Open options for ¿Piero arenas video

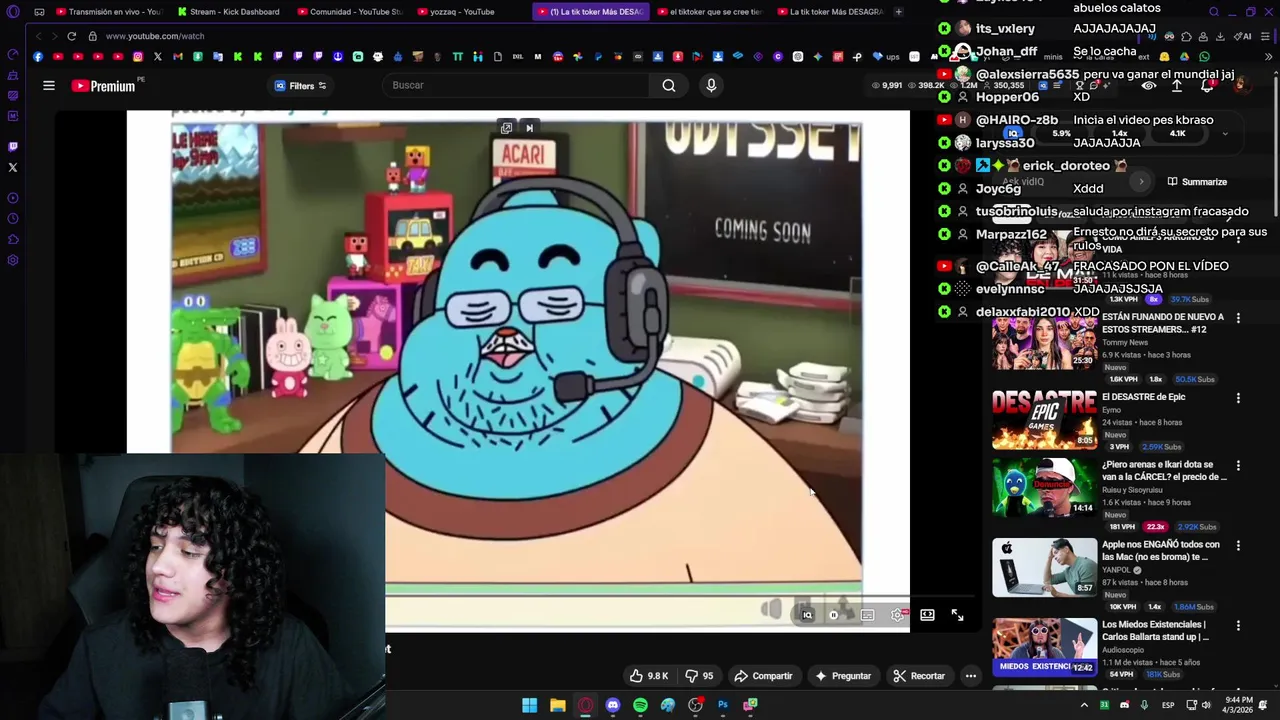pos(1238,466)
